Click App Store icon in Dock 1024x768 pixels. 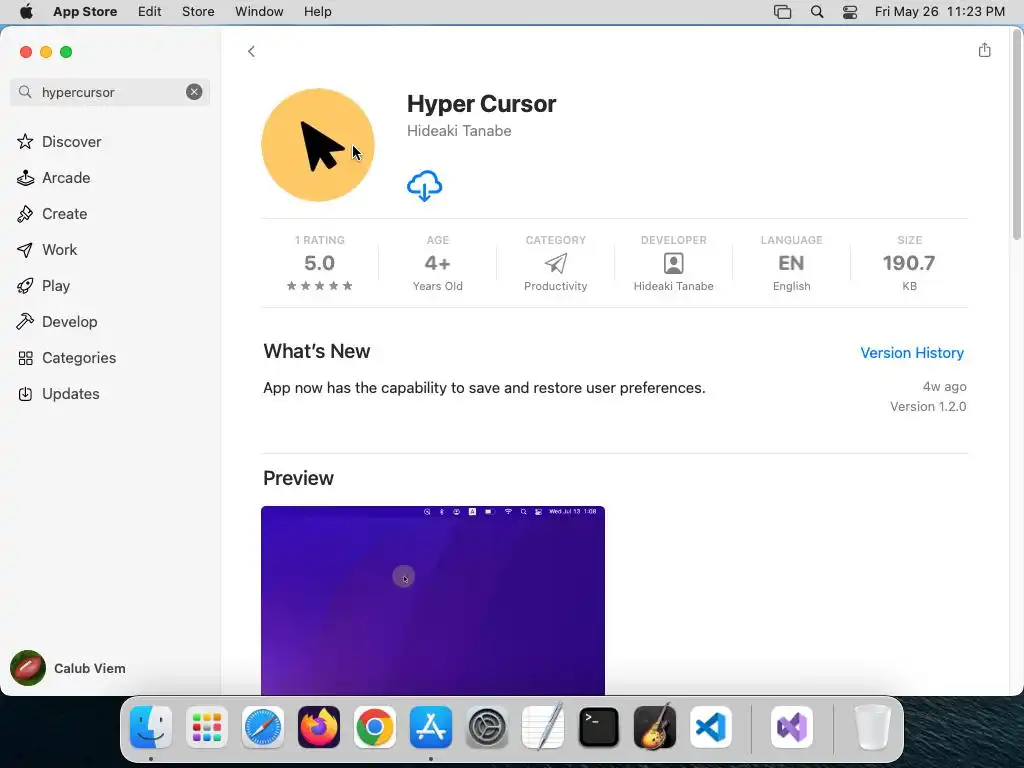pos(431,727)
